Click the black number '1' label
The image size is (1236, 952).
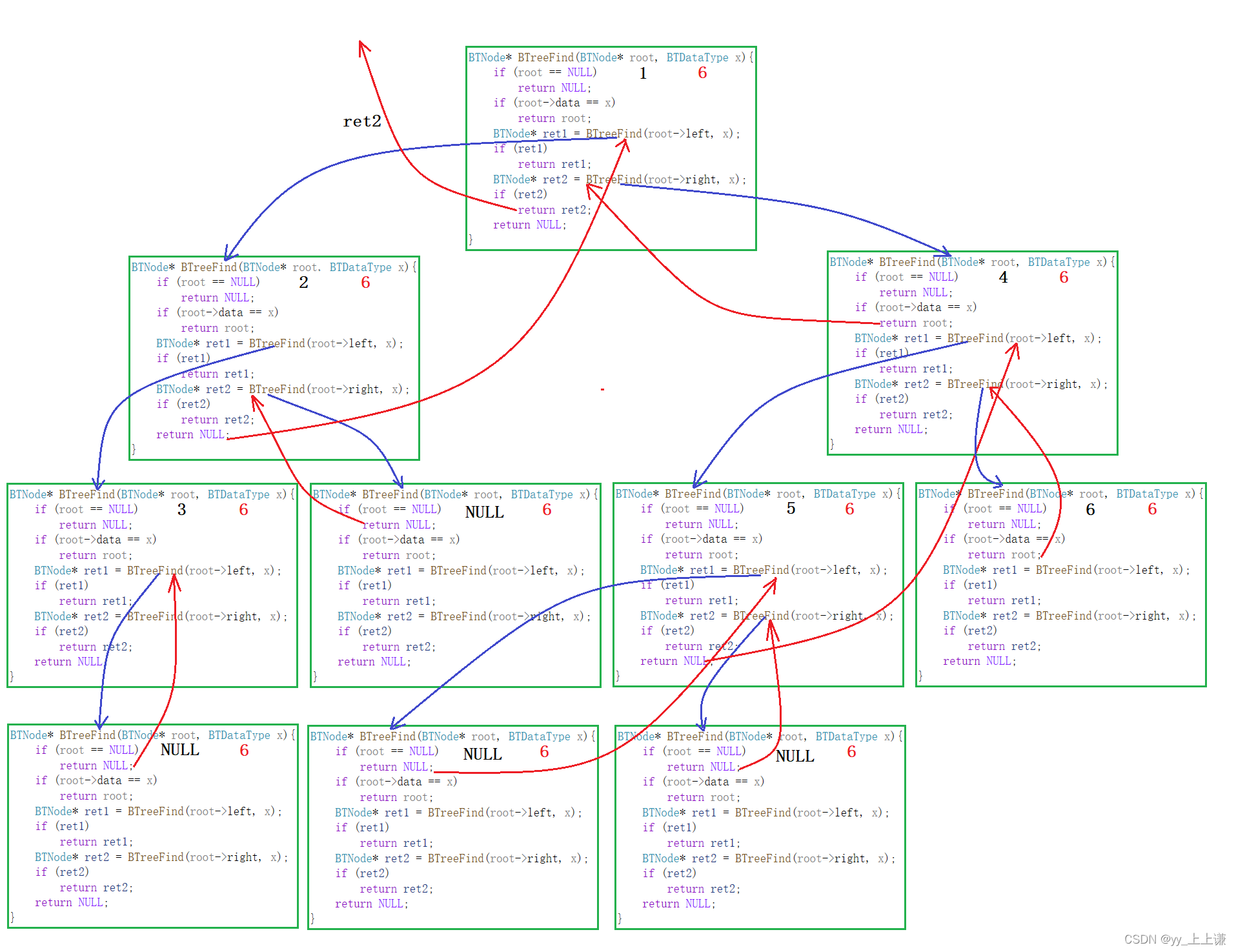coord(643,74)
